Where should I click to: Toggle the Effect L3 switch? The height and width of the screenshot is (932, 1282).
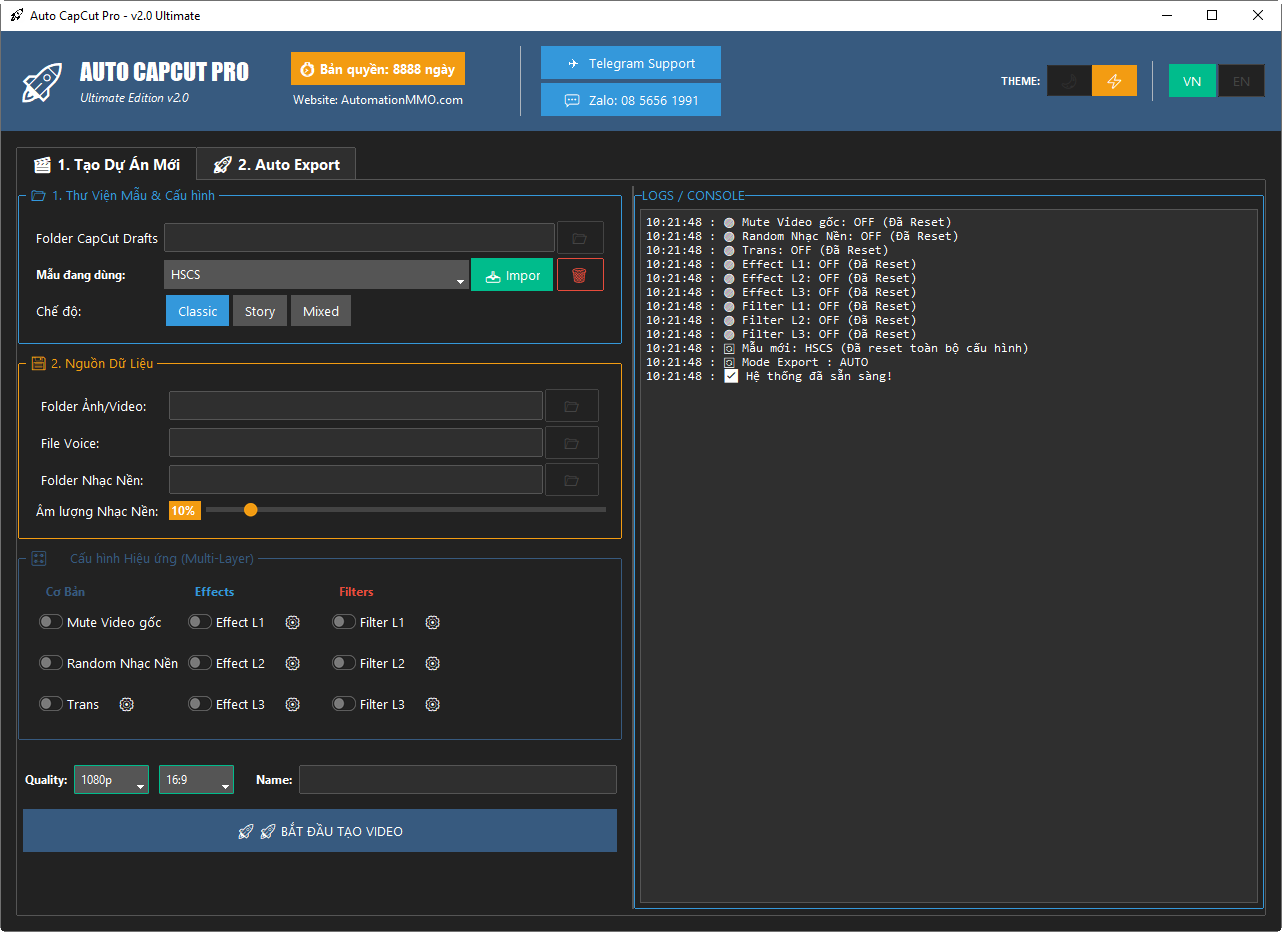pos(200,704)
